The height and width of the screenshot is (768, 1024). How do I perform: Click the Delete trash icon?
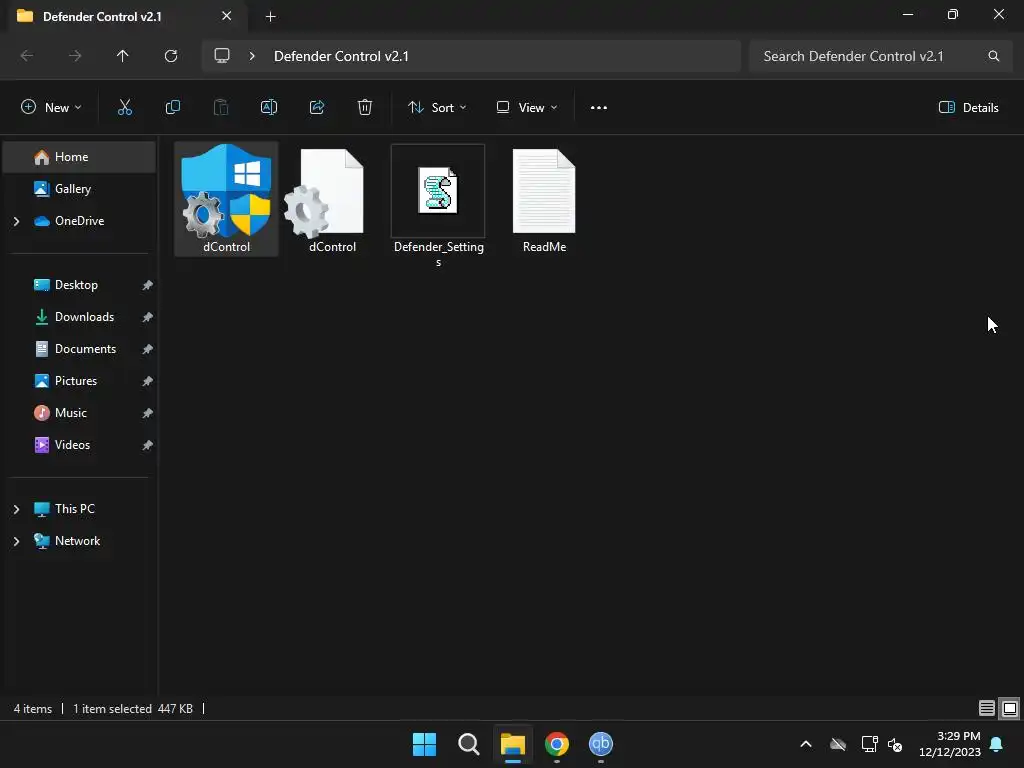point(365,108)
